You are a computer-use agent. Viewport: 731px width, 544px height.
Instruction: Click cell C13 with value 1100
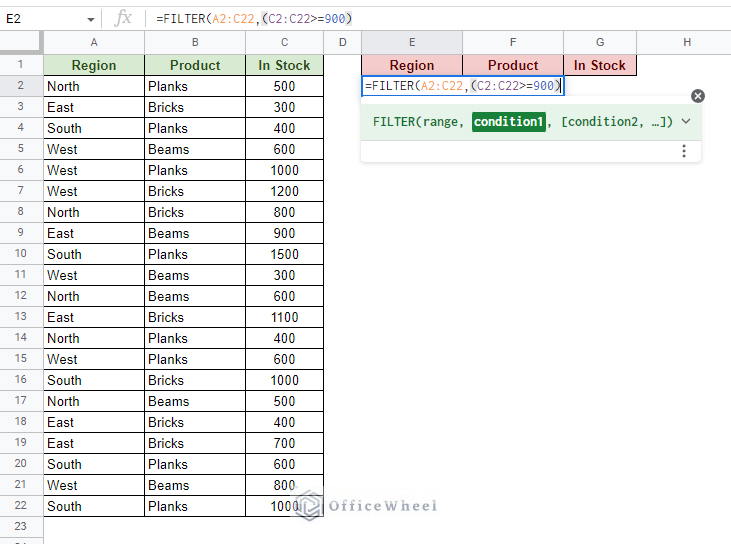(x=284, y=317)
